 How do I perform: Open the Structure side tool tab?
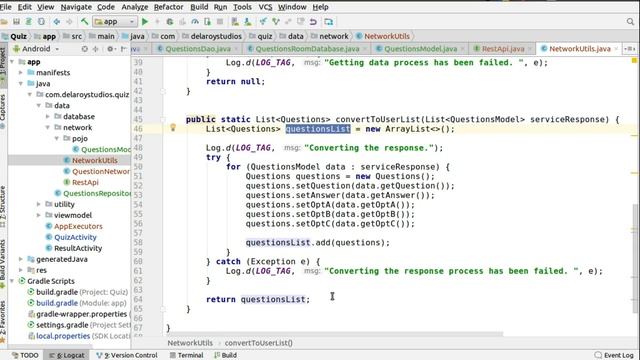click(x=3, y=207)
